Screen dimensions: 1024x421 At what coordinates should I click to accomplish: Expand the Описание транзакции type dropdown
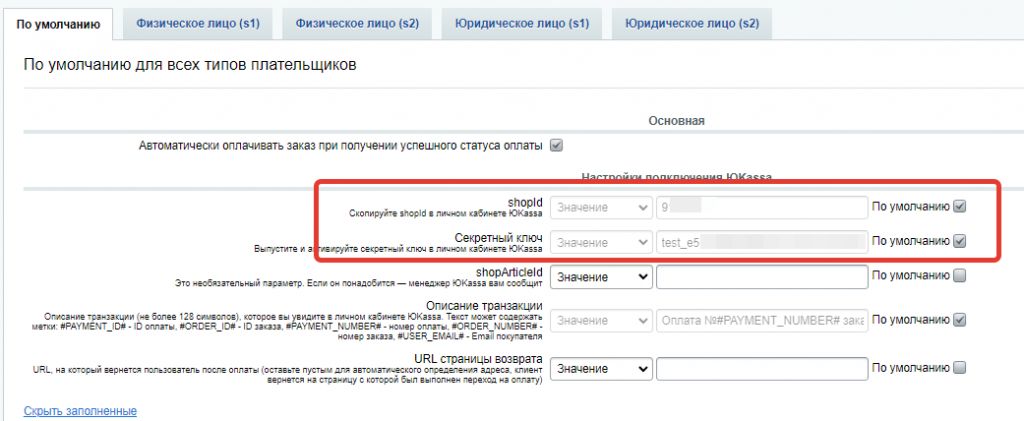point(601,320)
